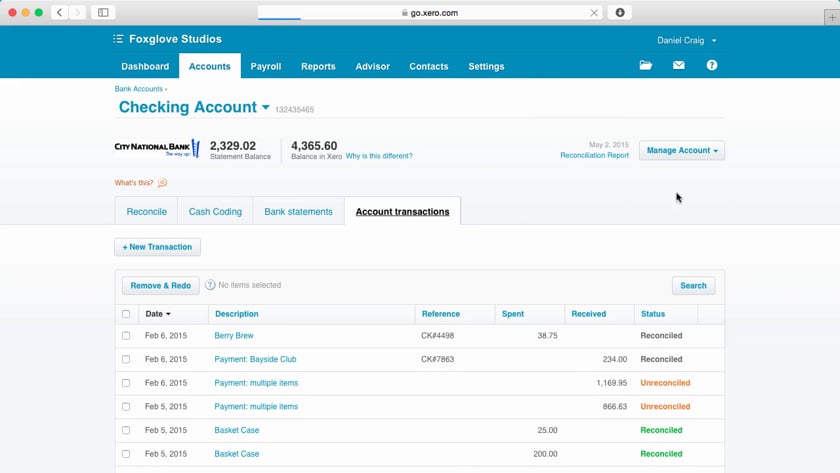Select checkbox for 866.63 payment row

tap(126, 407)
